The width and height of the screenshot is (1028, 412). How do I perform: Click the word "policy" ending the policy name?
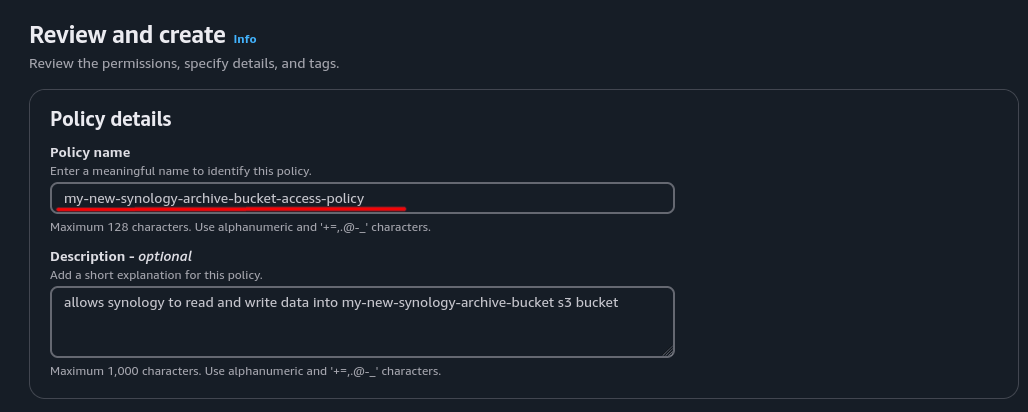click(344, 198)
